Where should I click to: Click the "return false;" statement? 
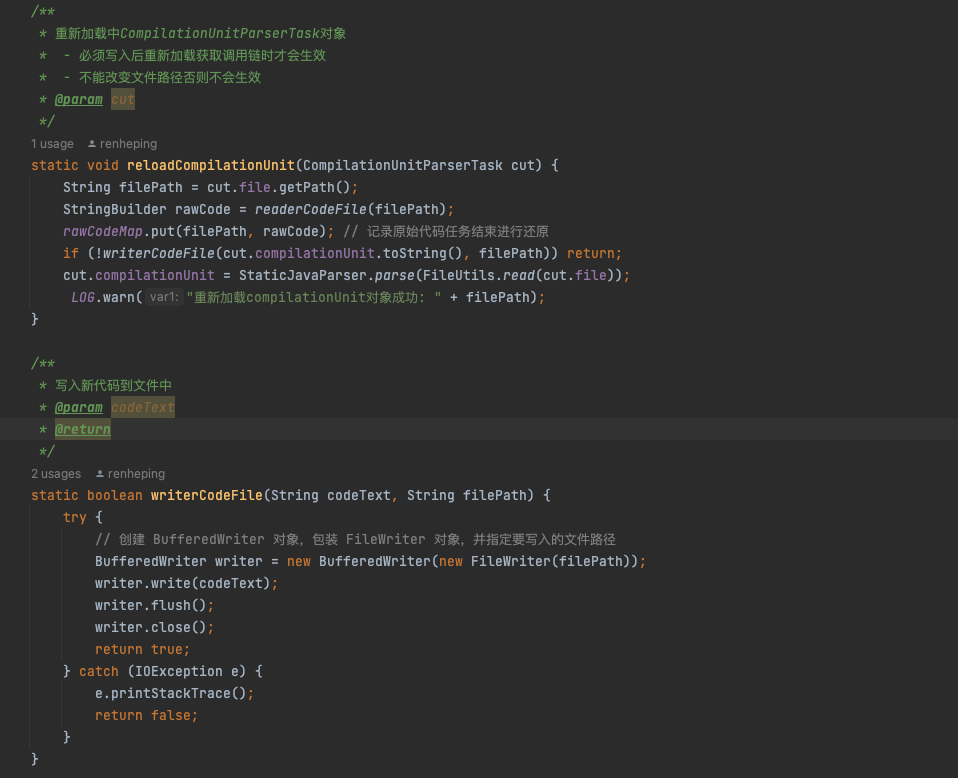coord(146,716)
